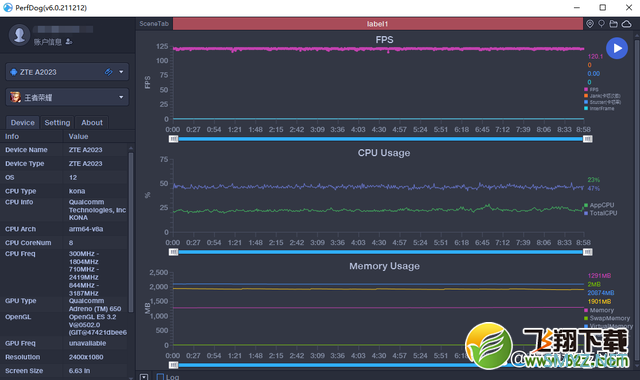
Task: Click the location pin marker icon
Action: [x=590, y=24]
